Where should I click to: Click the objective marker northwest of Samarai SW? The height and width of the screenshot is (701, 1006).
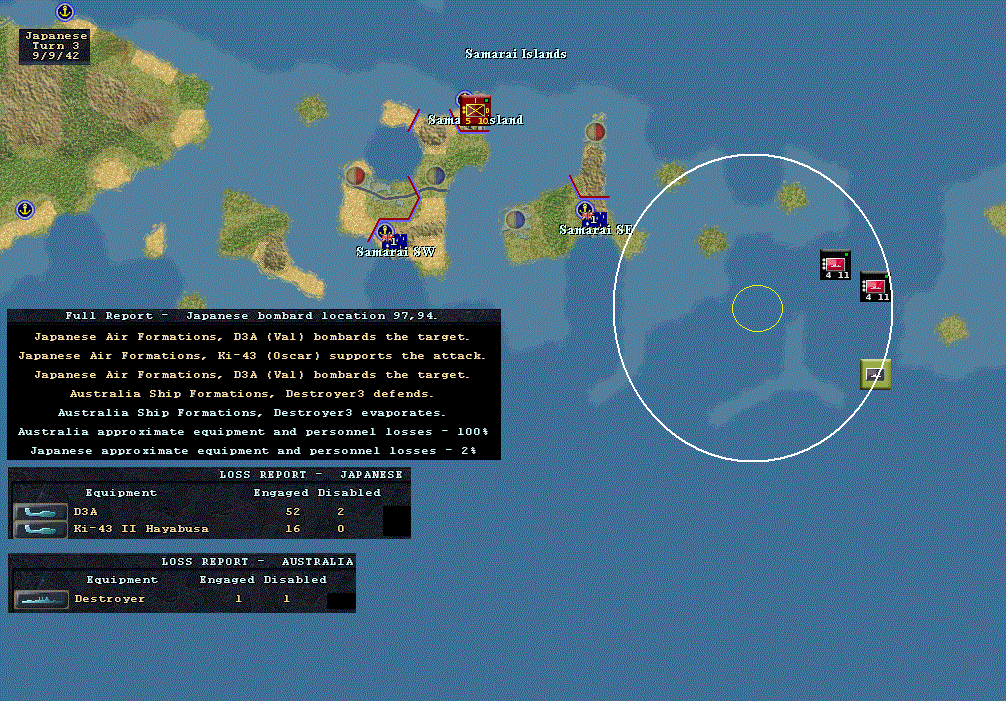356,175
